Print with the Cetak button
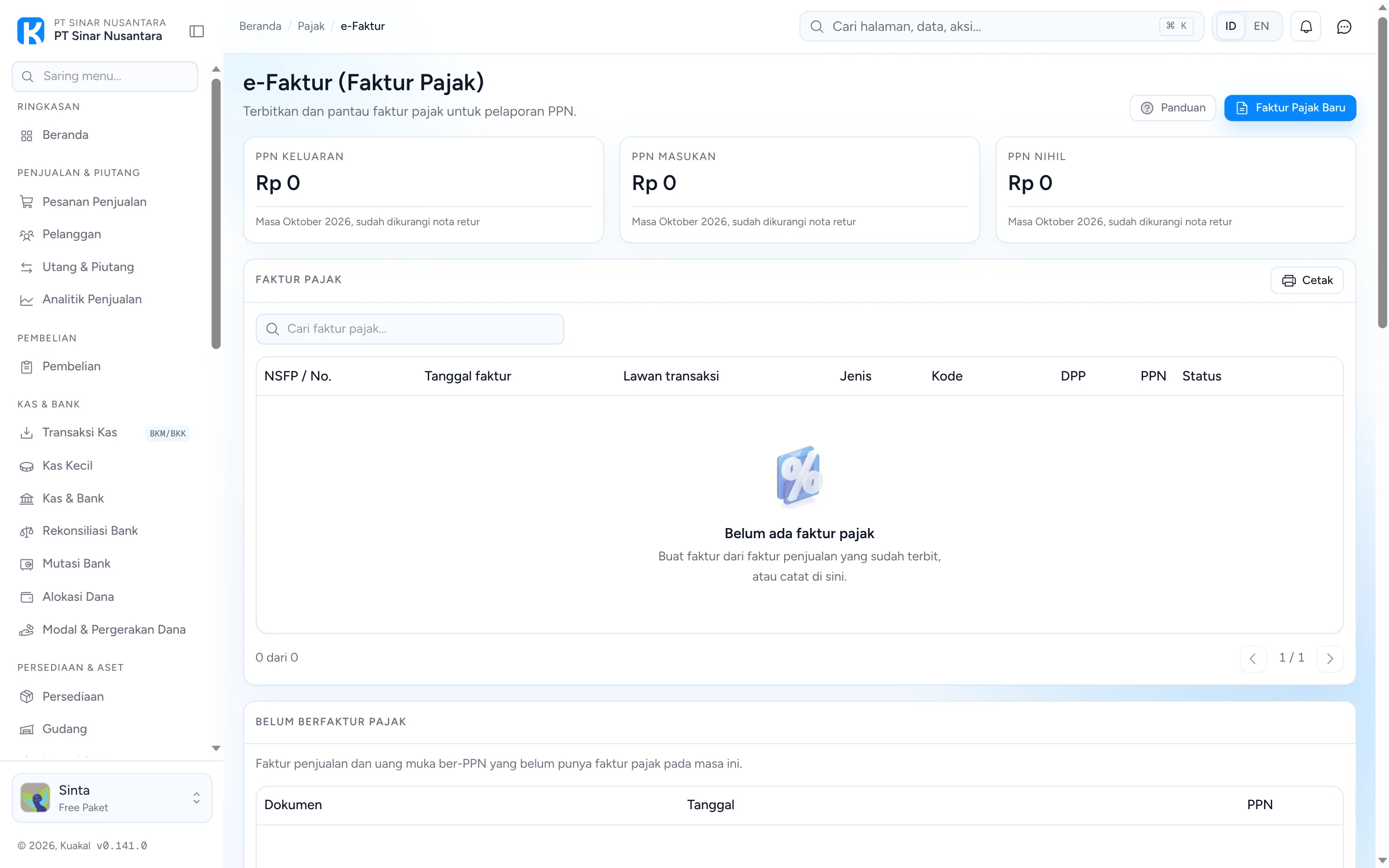Image resolution: width=1389 pixels, height=868 pixels. 1307,280
